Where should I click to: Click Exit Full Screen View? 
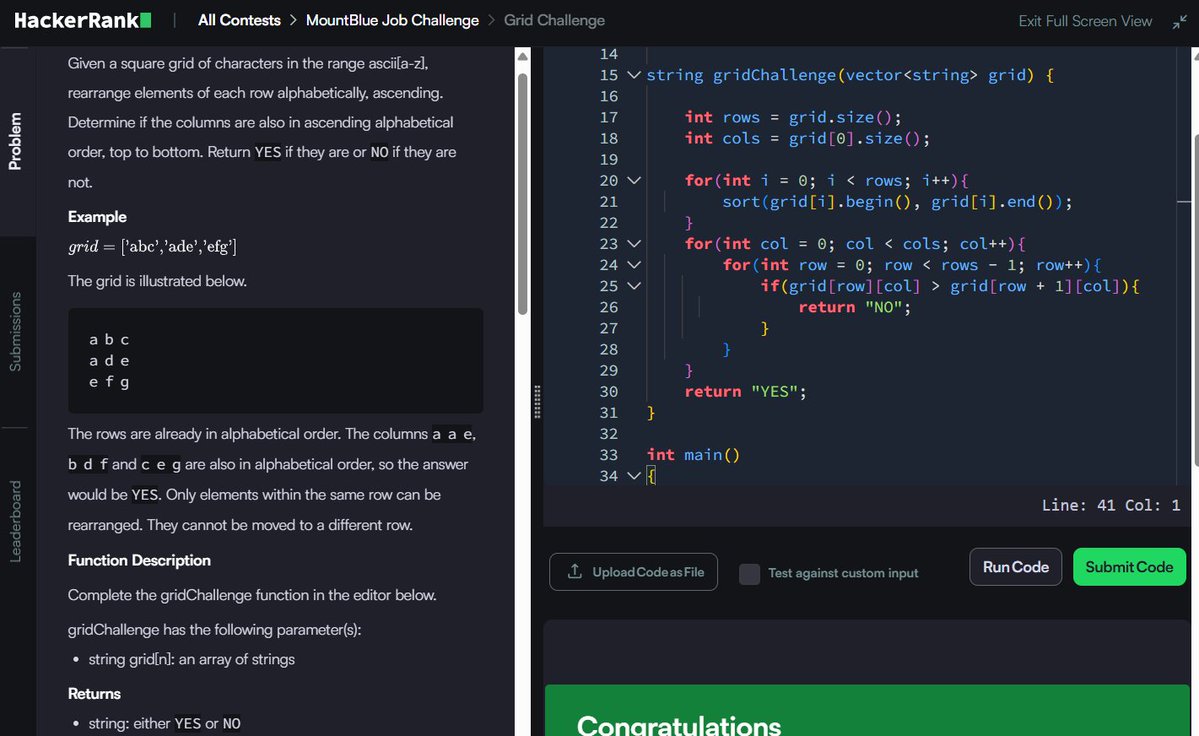(x=1085, y=21)
